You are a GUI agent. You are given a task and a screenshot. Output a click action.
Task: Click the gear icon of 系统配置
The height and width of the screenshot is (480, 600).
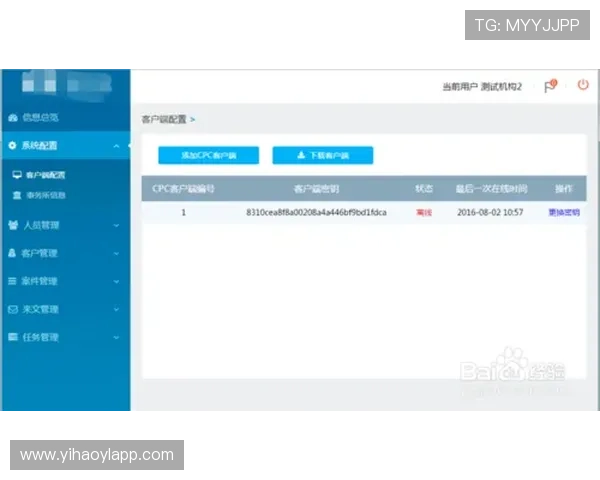point(12,145)
